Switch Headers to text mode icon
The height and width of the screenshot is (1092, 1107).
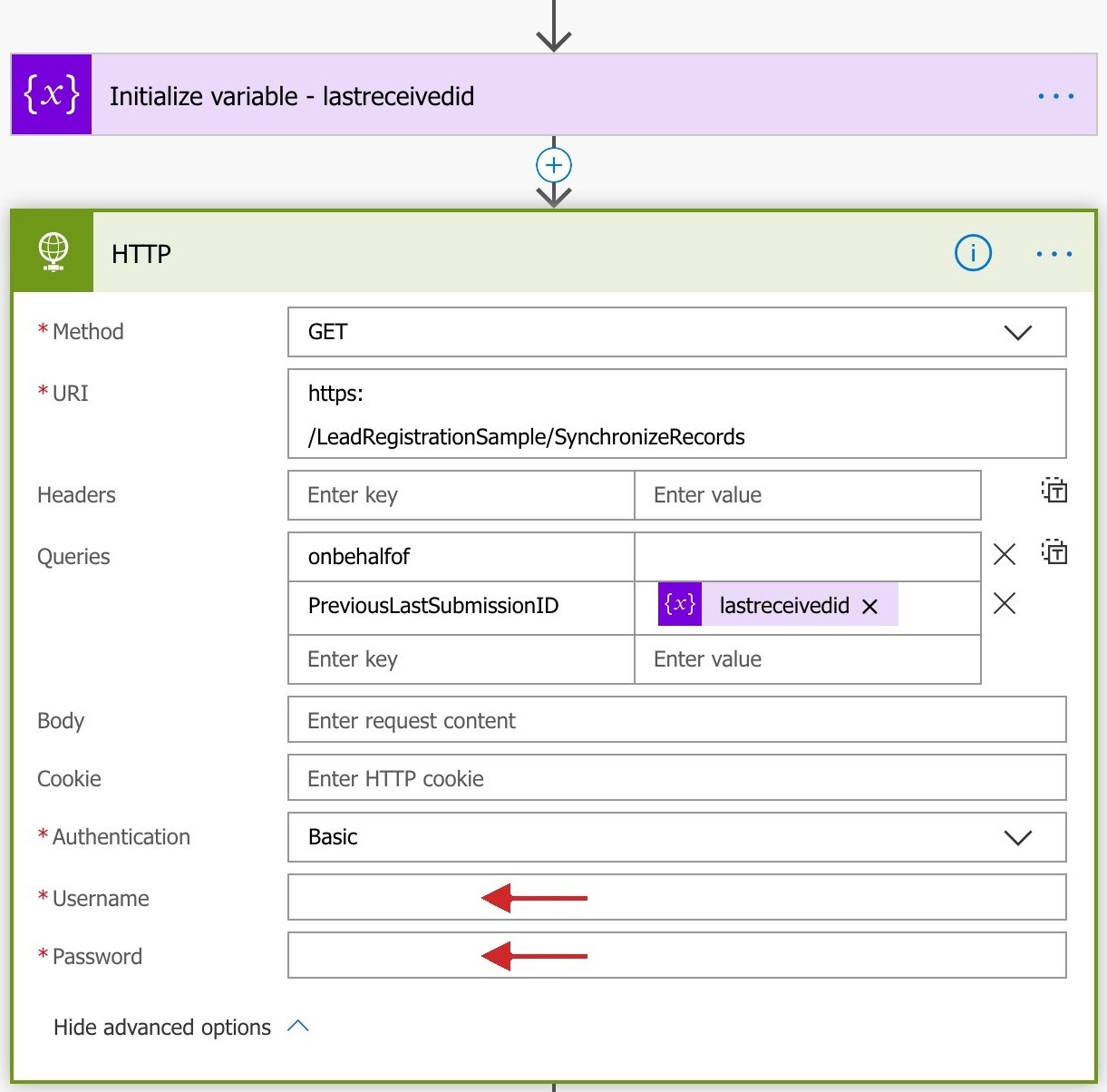tap(1054, 491)
